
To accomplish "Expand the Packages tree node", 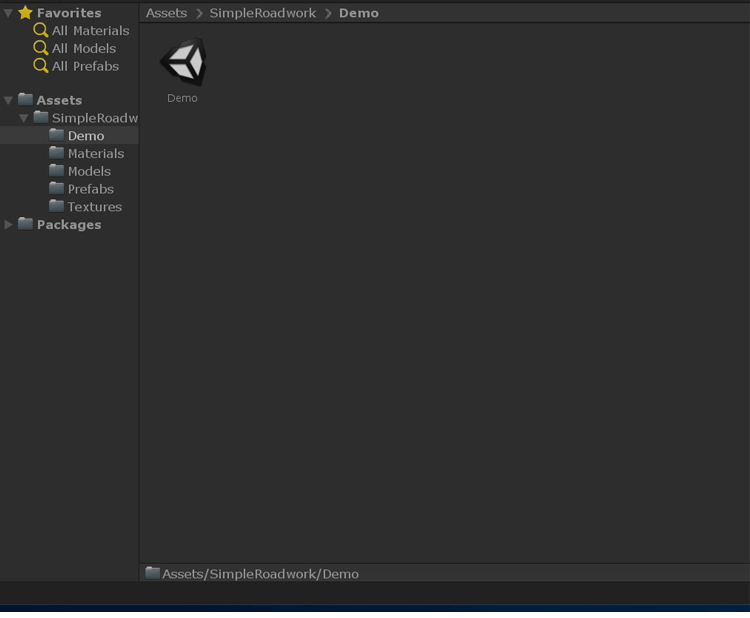I will coord(8,224).
